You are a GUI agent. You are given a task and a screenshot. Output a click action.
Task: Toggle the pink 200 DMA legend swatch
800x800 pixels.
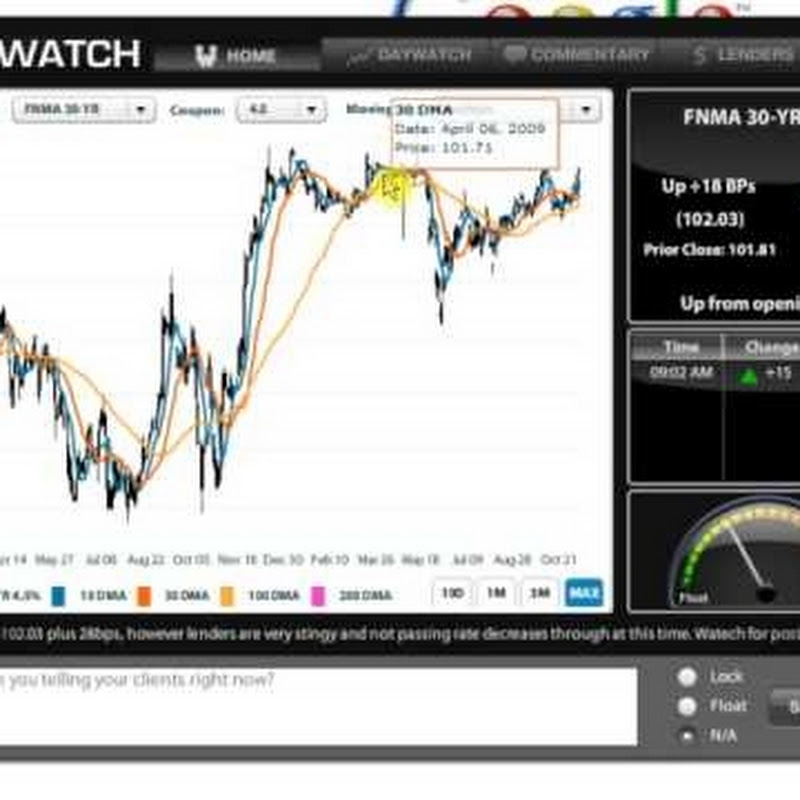(318, 596)
